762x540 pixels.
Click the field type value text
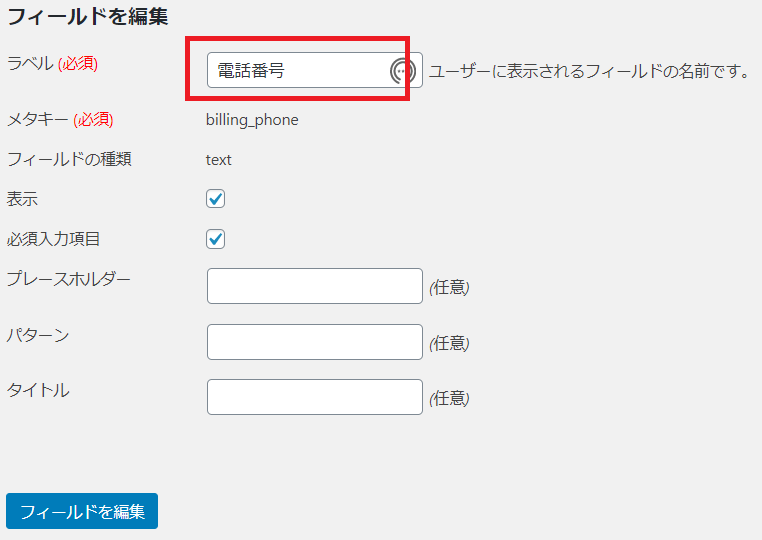pos(219,160)
